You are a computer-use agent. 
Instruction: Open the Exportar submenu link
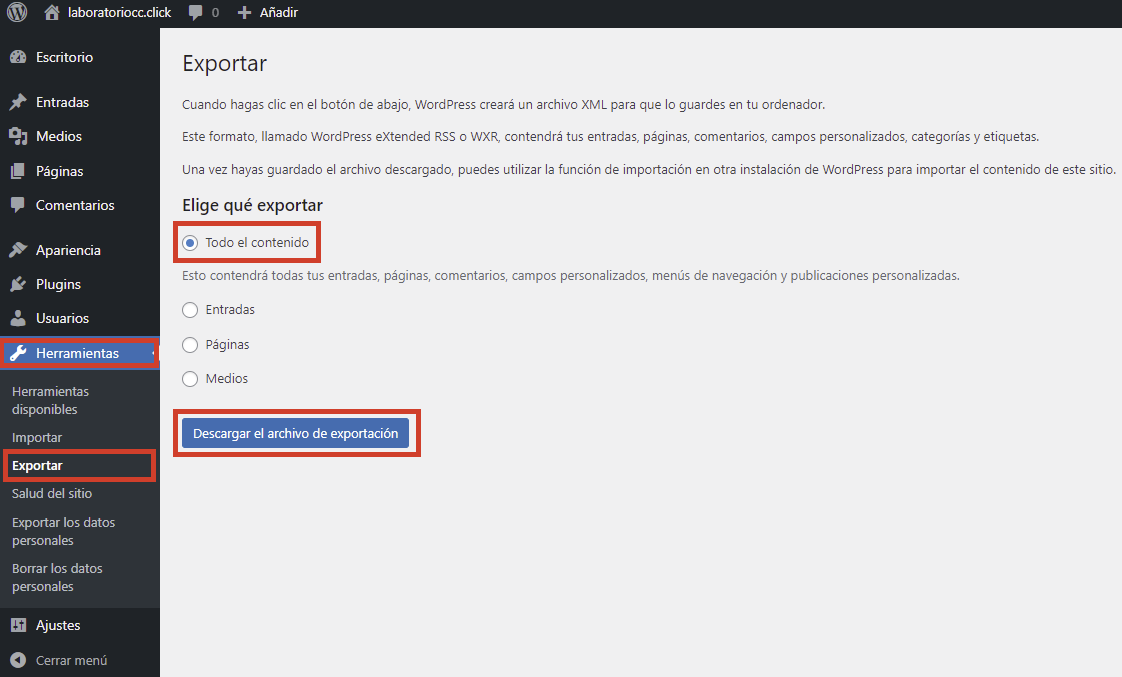tap(37, 465)
